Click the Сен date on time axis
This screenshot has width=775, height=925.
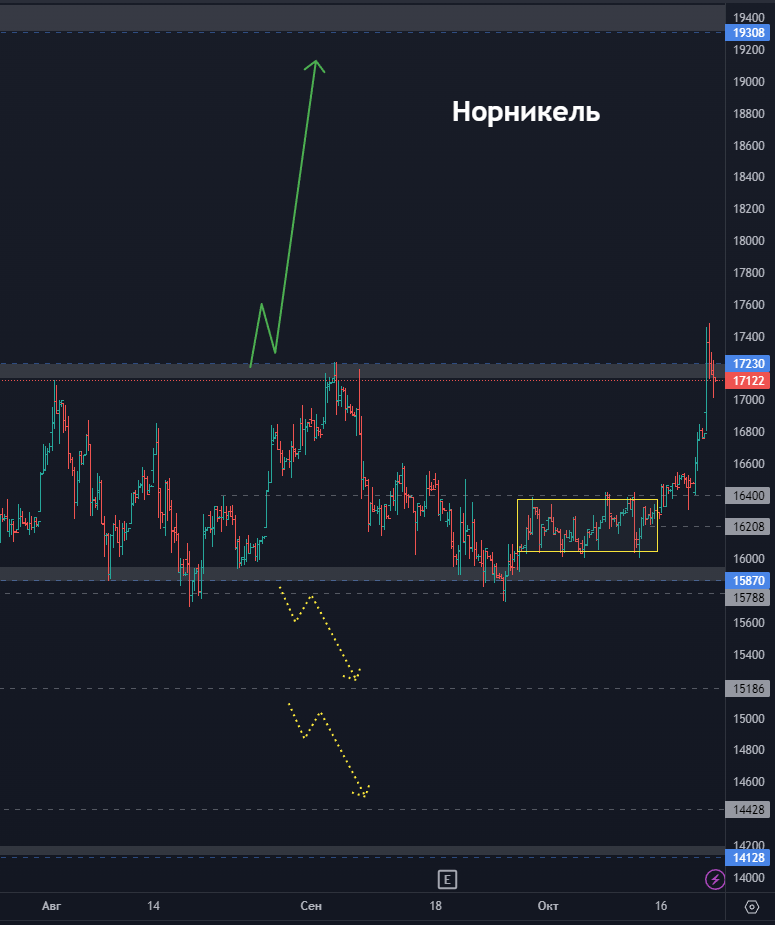click(311, 906)
